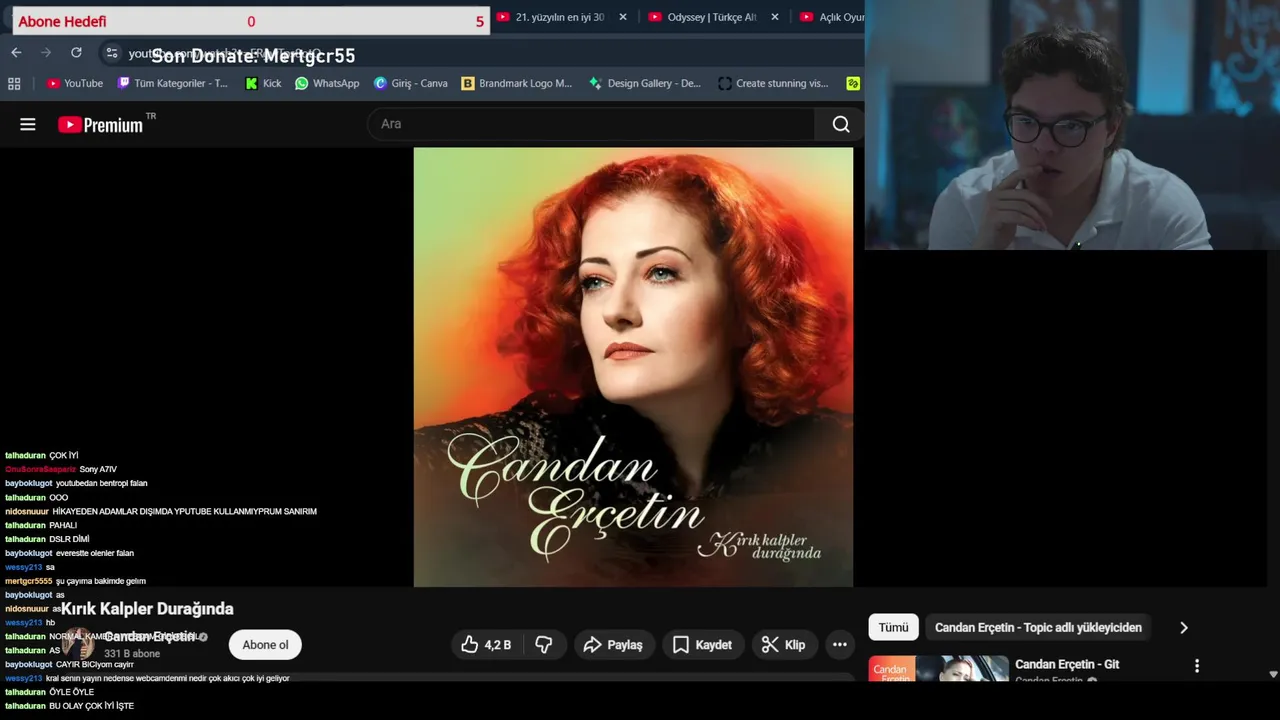This screenshot has width=1280, height=720.
Task: Subscribe using the Abone ol button
Action: tap(265, 645)
